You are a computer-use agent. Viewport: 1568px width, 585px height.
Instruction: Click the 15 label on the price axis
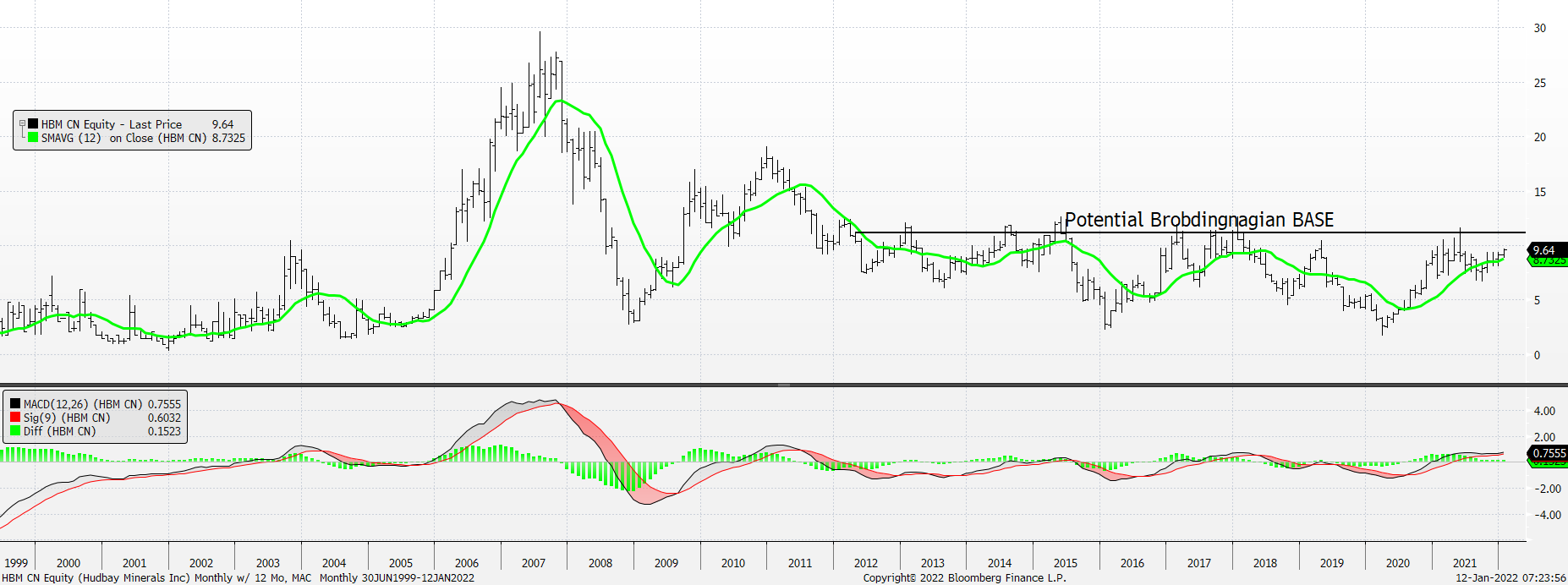tap(1540, 192)
